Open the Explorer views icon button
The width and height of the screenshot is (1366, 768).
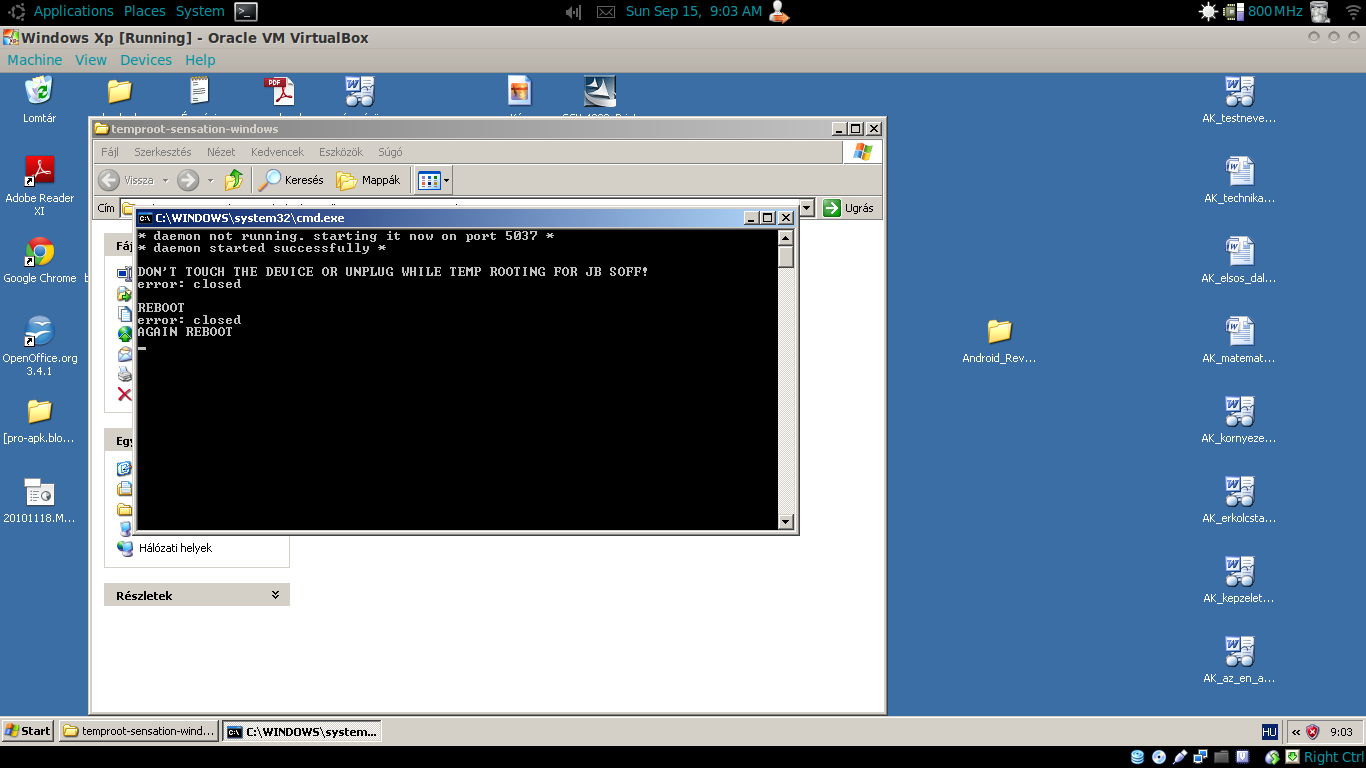click(x=429, y=180)
